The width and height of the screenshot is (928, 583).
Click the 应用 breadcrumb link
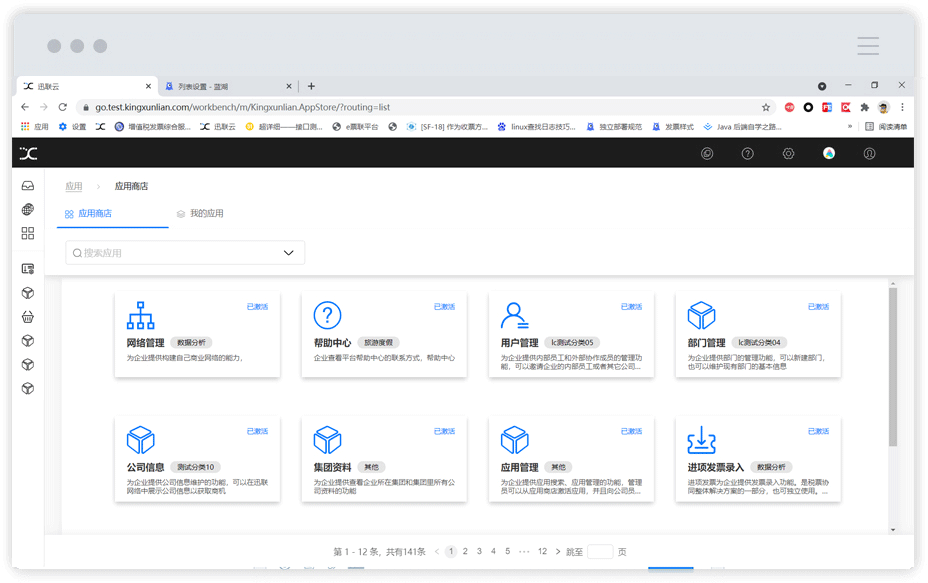click(x=74, y=186)
